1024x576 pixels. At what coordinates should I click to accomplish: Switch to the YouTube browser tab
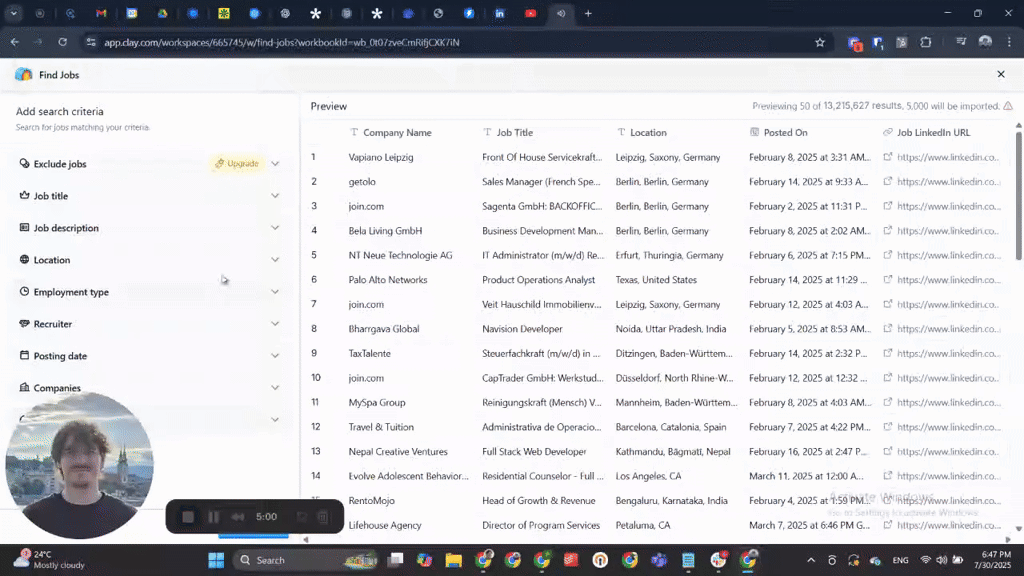pyautogui.click(x=530, y=14)
